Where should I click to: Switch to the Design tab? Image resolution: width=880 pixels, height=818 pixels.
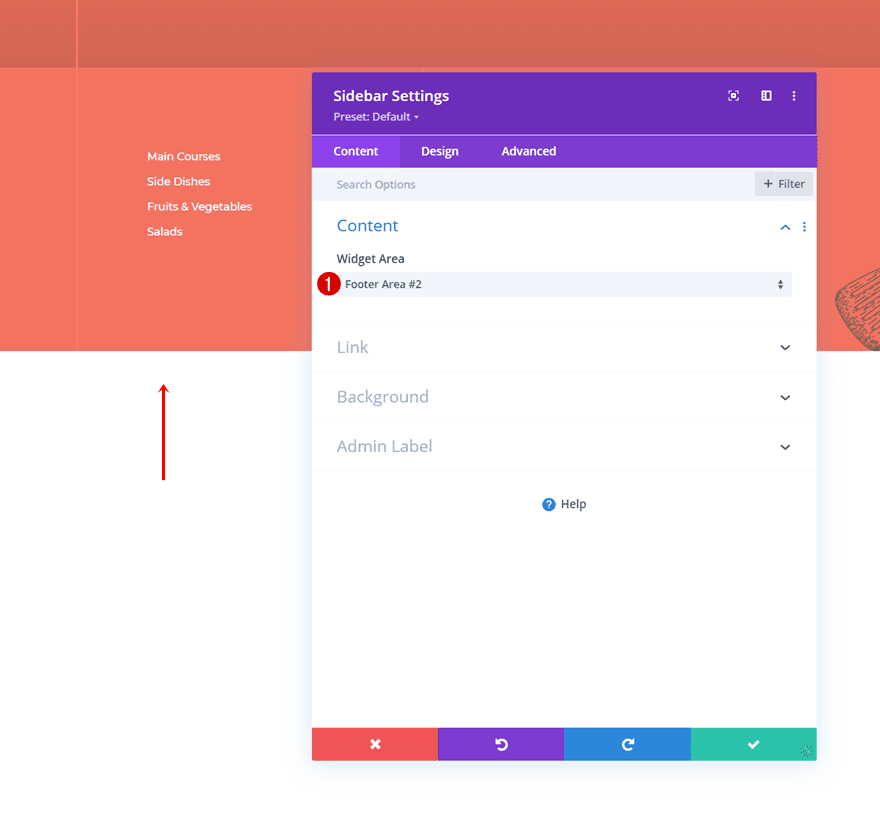(x=439, y=151)
